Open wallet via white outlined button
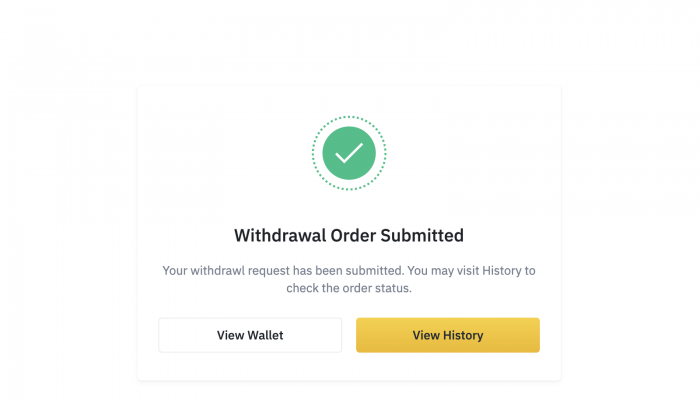The width and height of the screenshot is (700, 406). 250,335
